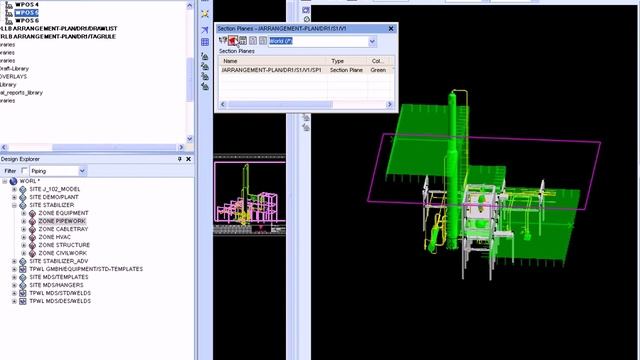Close the Section Planes dialog

click(x=391, y=29)
